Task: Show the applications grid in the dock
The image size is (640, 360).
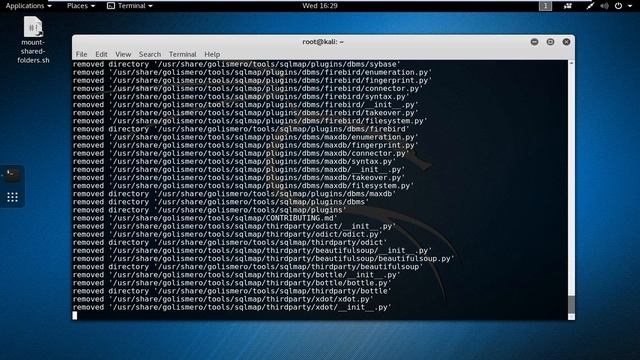Action: click(12, 198)
